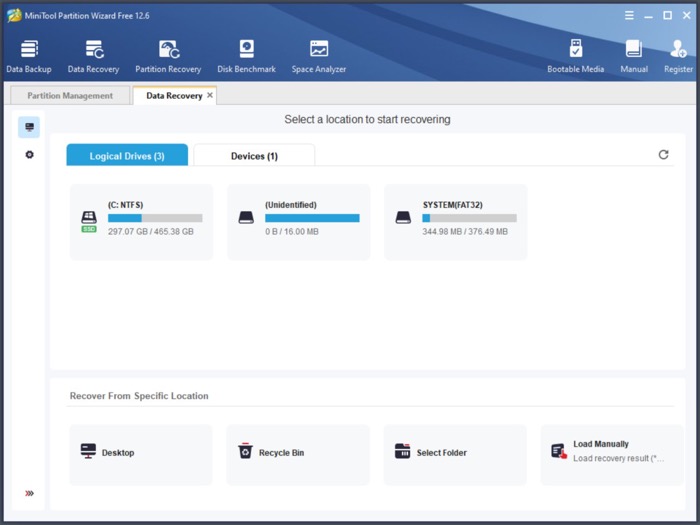Maximize the MiniTool window
Image resolution: width=700 pixels, height=525 pixels.
coord(667,16)
